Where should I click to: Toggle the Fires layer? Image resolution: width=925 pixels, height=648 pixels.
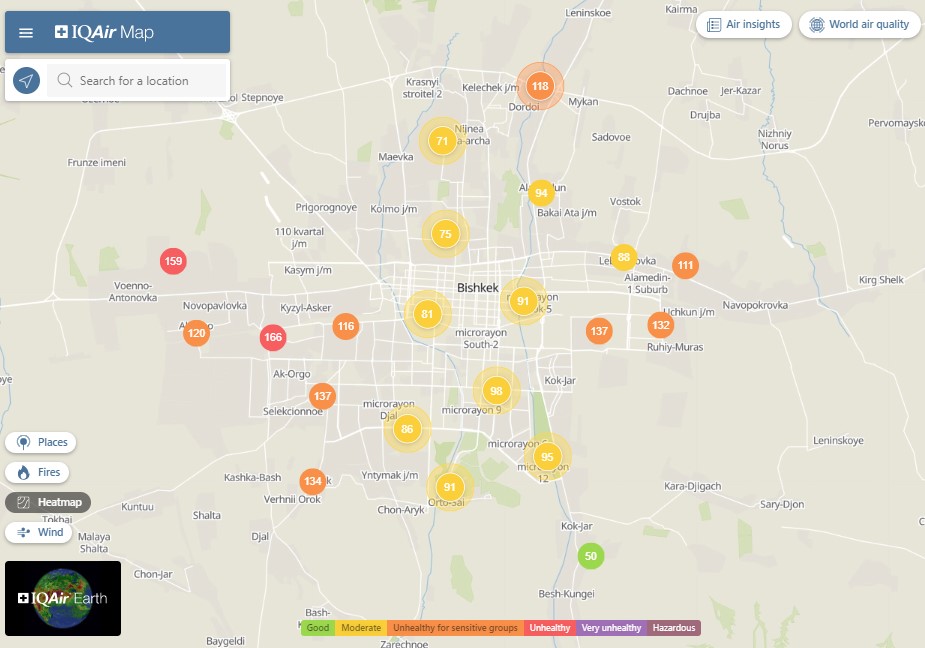point(39,472)
